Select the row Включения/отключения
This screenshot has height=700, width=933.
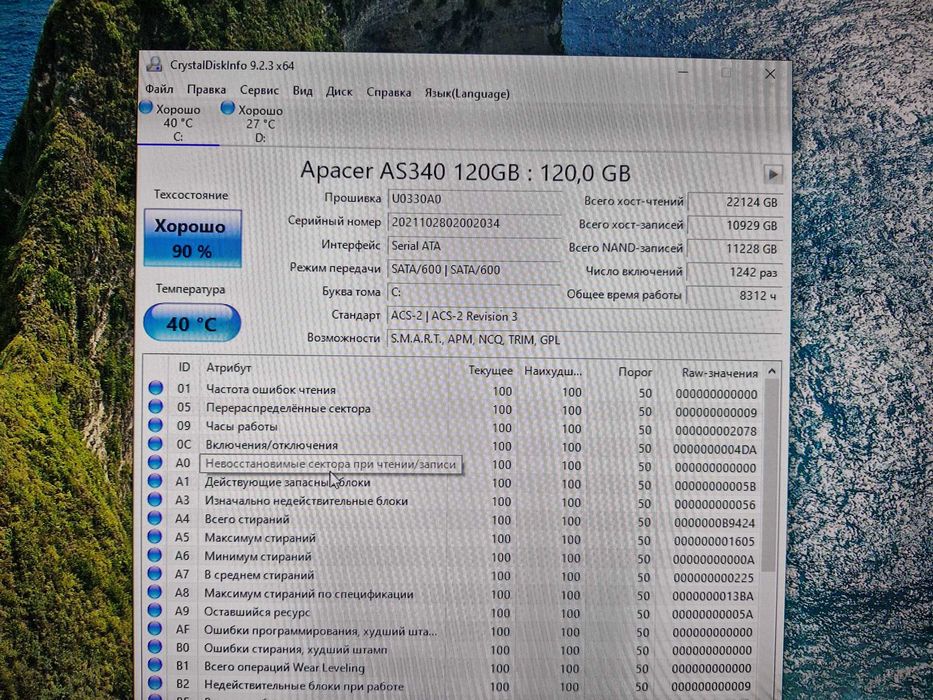coord(453,446)
